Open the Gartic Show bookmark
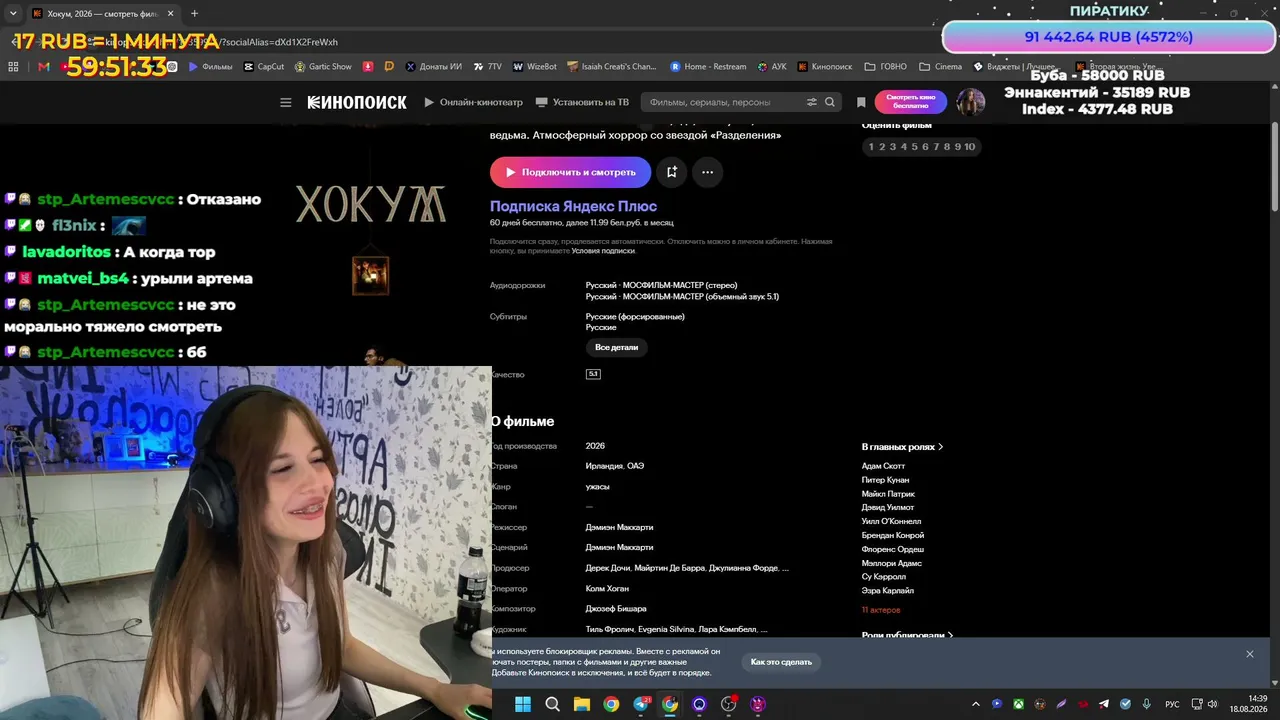Image resolution: width=1280 pixels, height=720 pixels. [322, 67]
